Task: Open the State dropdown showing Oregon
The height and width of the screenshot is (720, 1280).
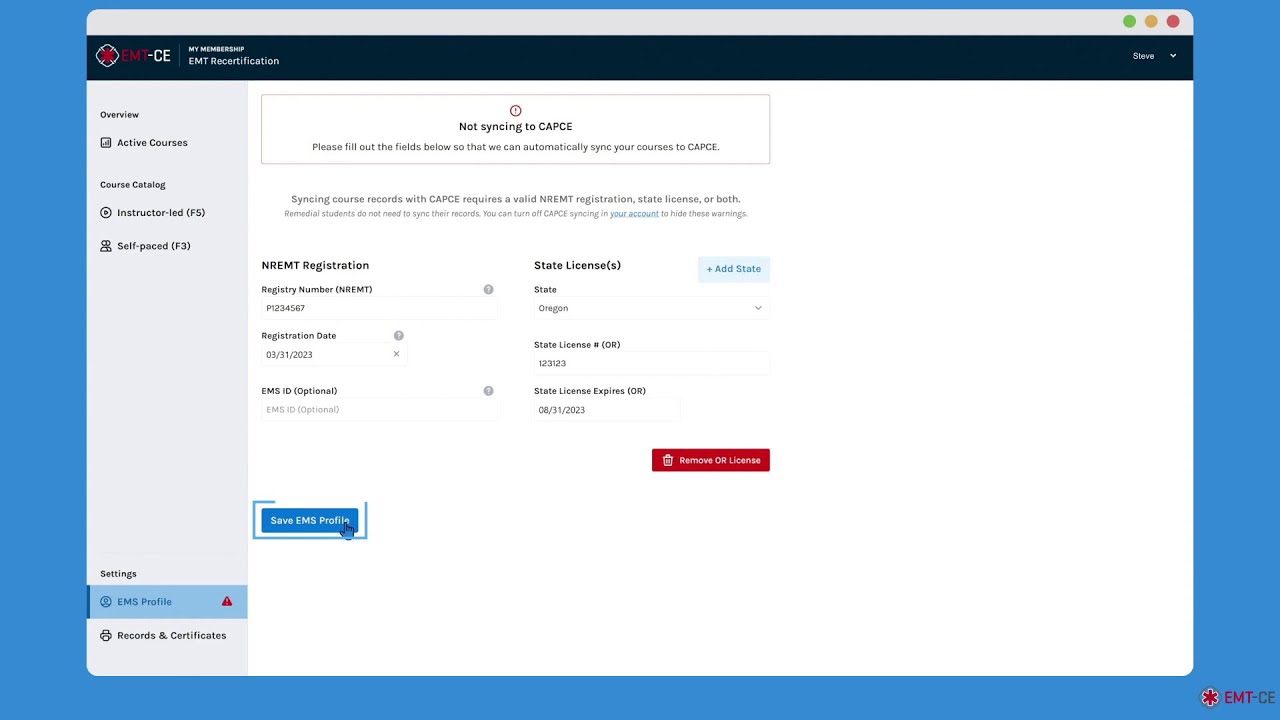Action: 651,308
